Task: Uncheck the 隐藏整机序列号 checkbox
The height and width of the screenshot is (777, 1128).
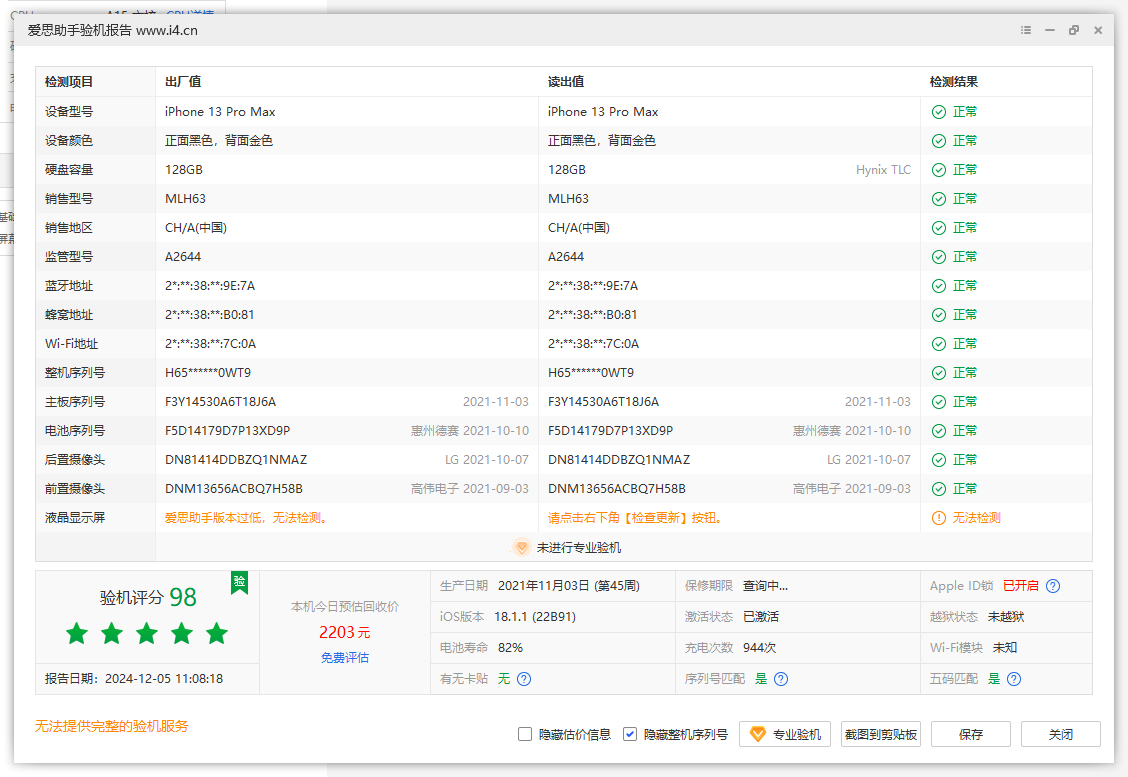Action: 630,734
